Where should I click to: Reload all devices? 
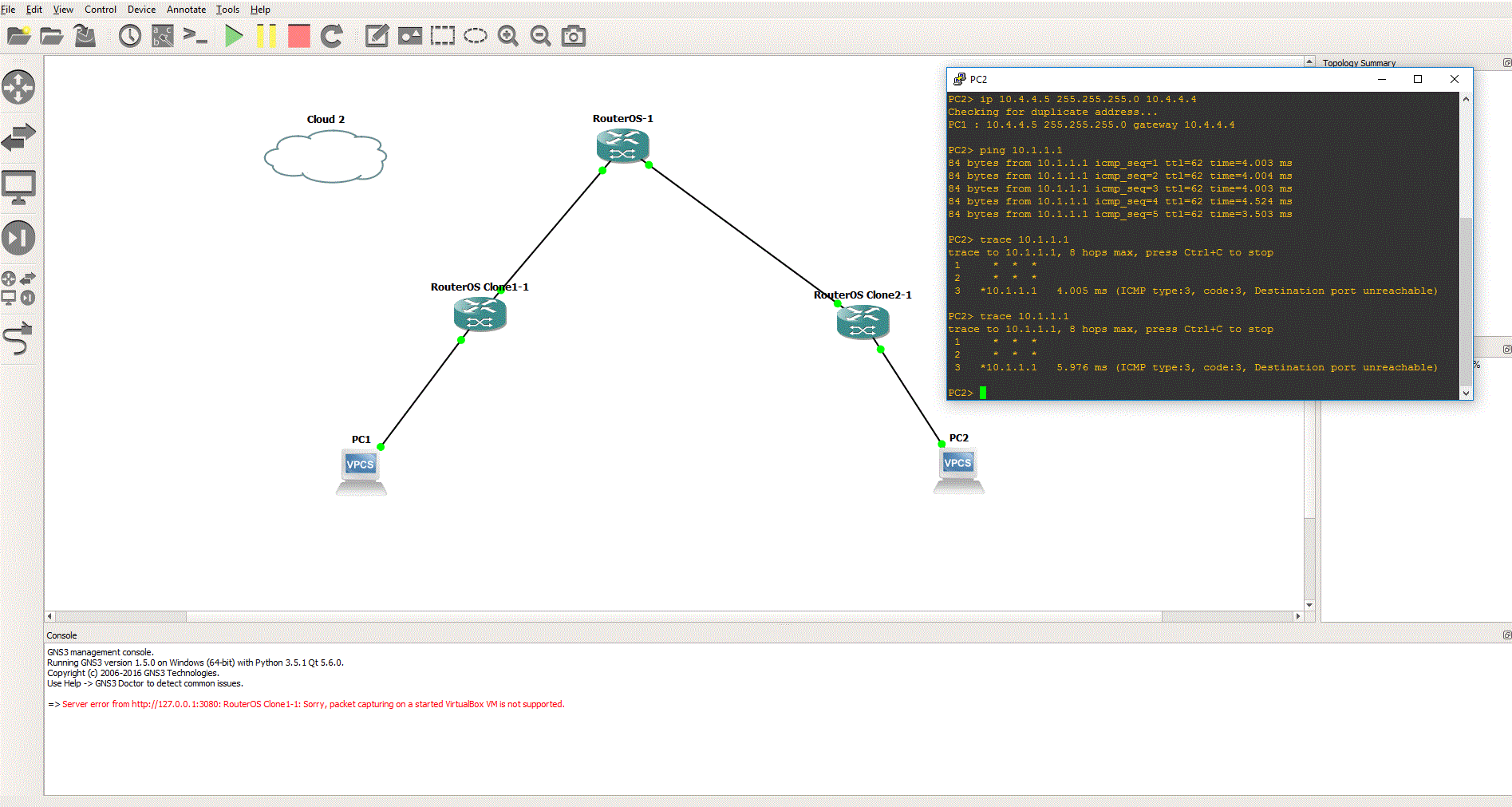coord(331,36)
